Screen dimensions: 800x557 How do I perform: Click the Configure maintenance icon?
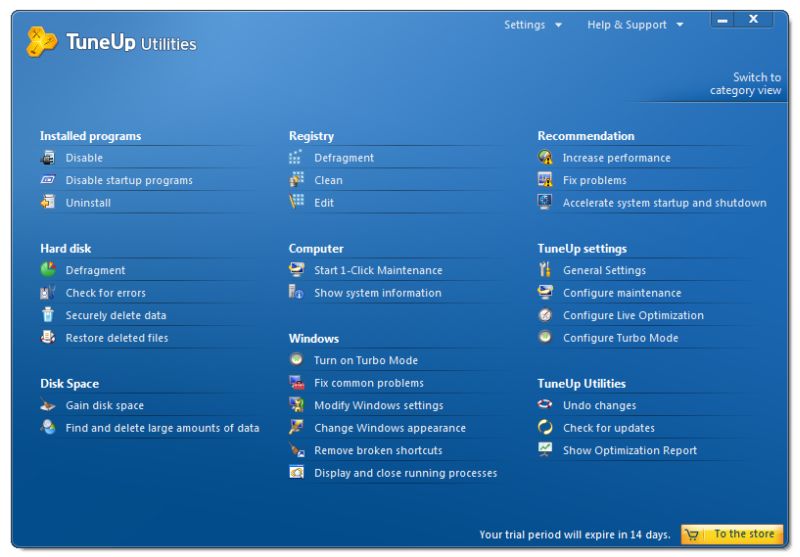tap(545, 292)
